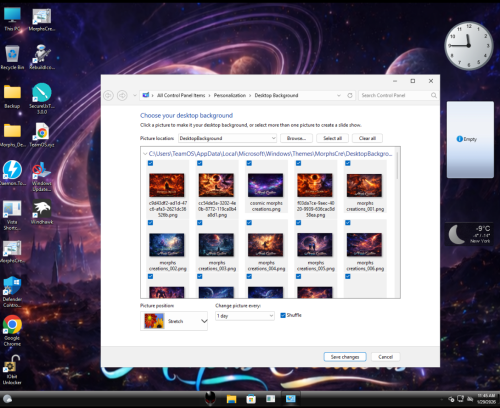Collapse the DesktopBackground folder path group
The width and height of the screenshot is (500, 408).
click(145, 154)
